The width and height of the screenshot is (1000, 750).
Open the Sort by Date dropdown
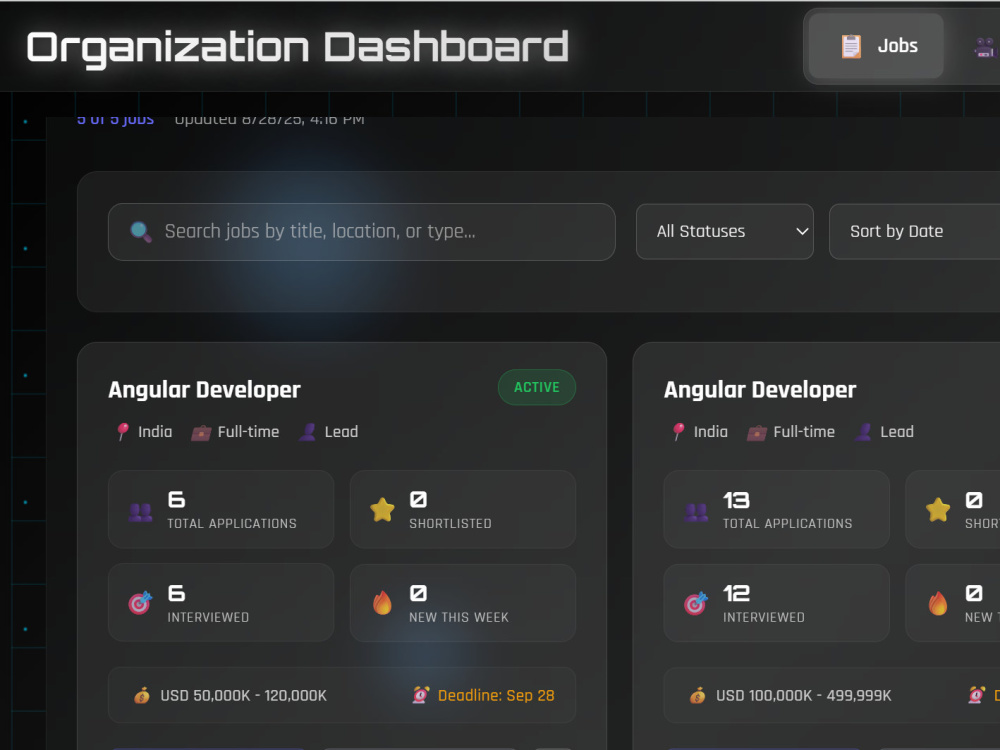[x=915, y=232]
